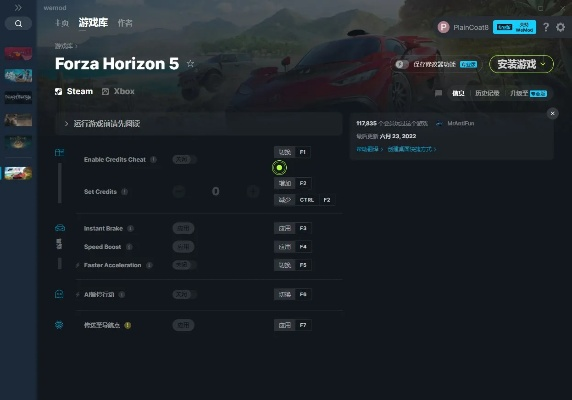Screen dimensions: 572x400
Task: Switch to the Xbox platform tab
Action: pyautogui.click(x=118, y=91)
